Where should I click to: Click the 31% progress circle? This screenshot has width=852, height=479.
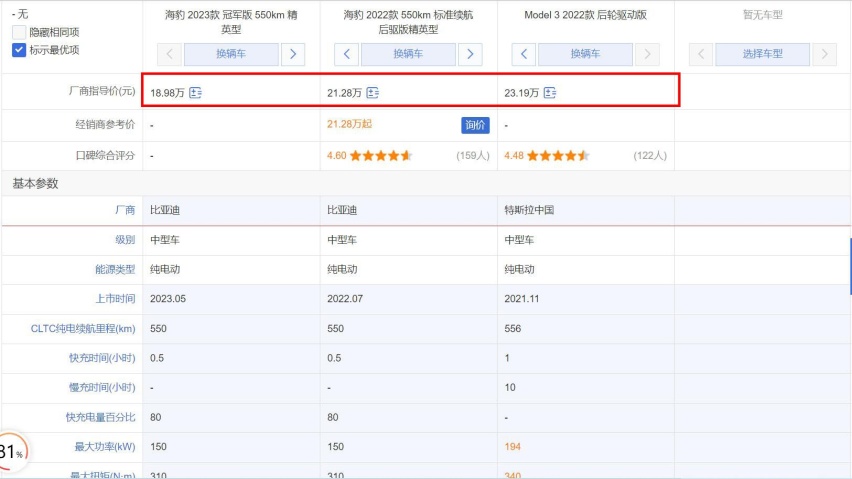click(11, 451)
